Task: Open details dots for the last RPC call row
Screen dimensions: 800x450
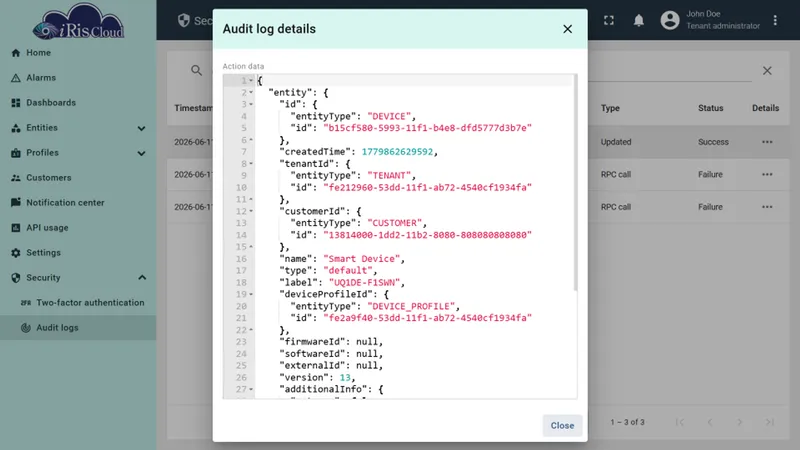Action: coord(767,207)
